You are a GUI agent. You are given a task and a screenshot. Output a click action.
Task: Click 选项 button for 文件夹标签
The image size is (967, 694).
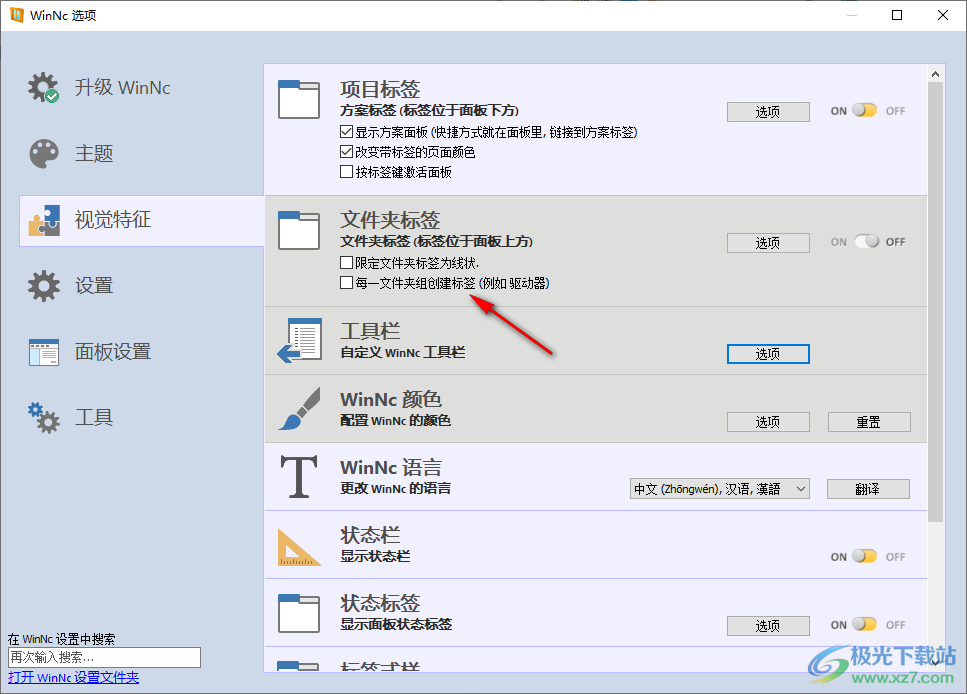(768, 242)
